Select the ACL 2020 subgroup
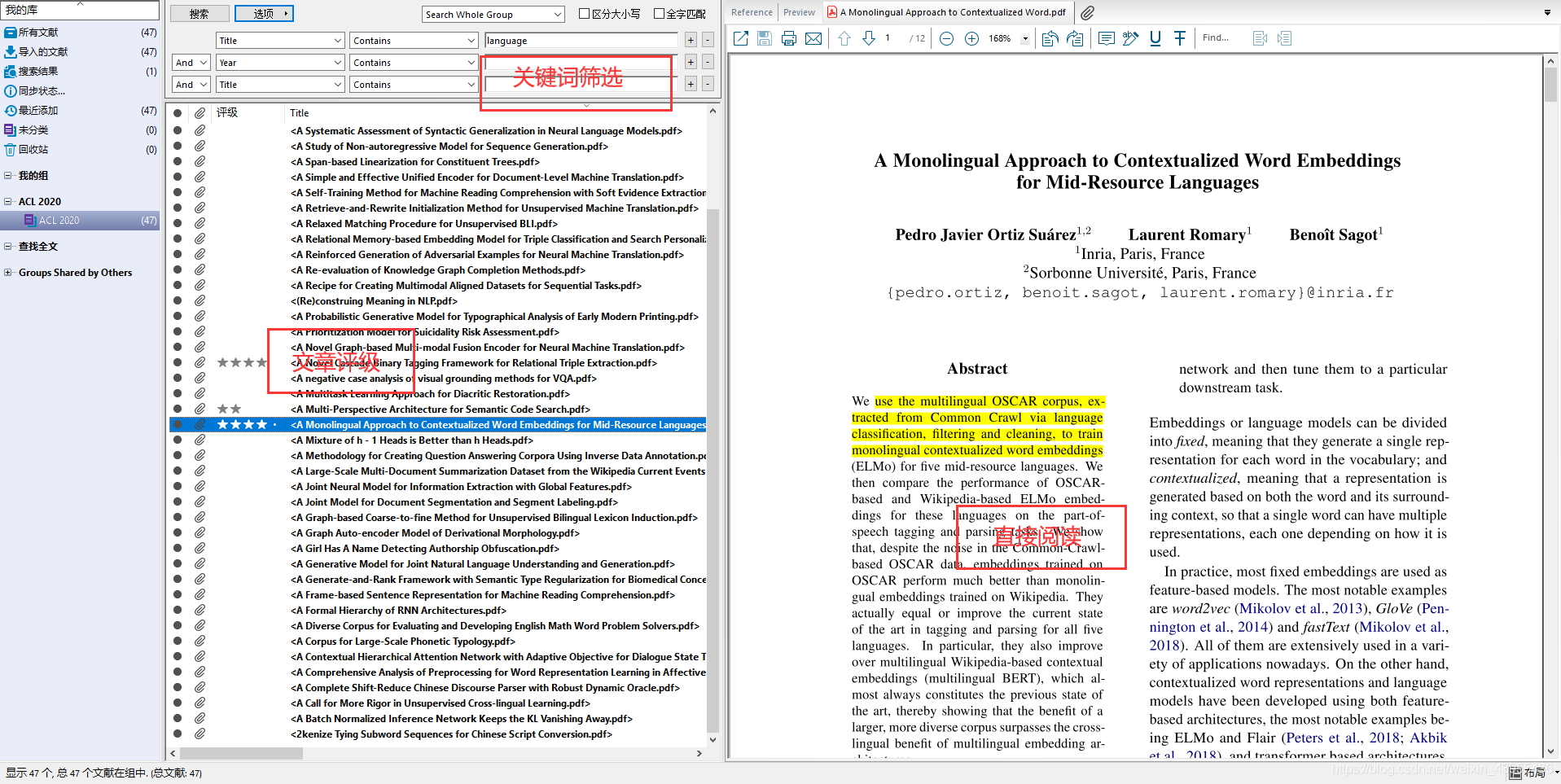 [x=80, y=221]
